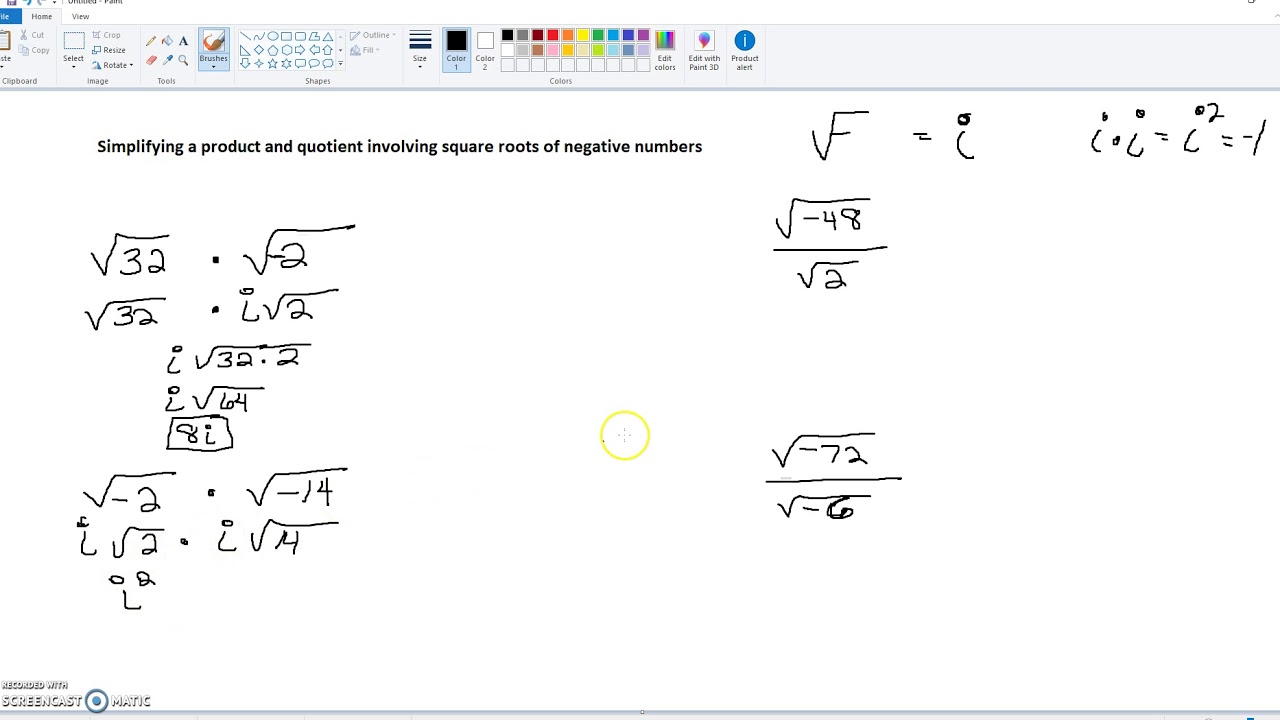This screenshot has width=1280, height=720.
Task: Pick the yellow color swatch
Action: 583,35
